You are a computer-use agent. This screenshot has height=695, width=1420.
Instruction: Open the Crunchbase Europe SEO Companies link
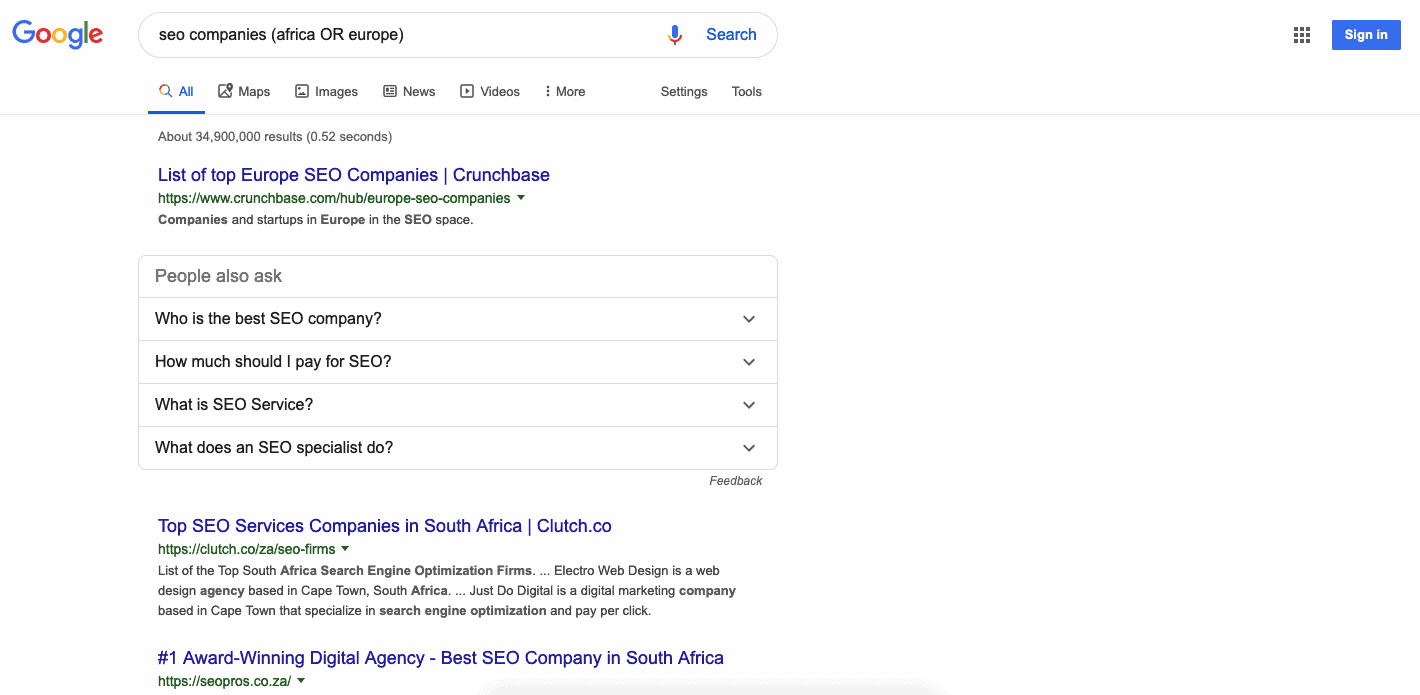(353, 174)
